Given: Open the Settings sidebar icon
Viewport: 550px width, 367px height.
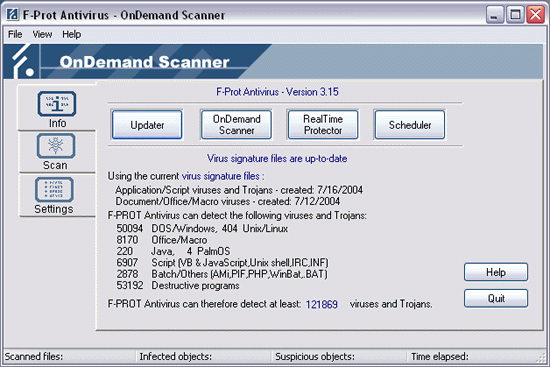Looking at the screenshot, I should point(54,190).
